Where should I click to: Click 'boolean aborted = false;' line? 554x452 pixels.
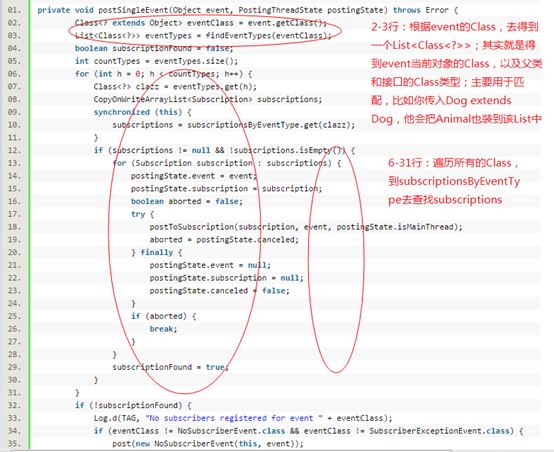(x=187, y=201)
